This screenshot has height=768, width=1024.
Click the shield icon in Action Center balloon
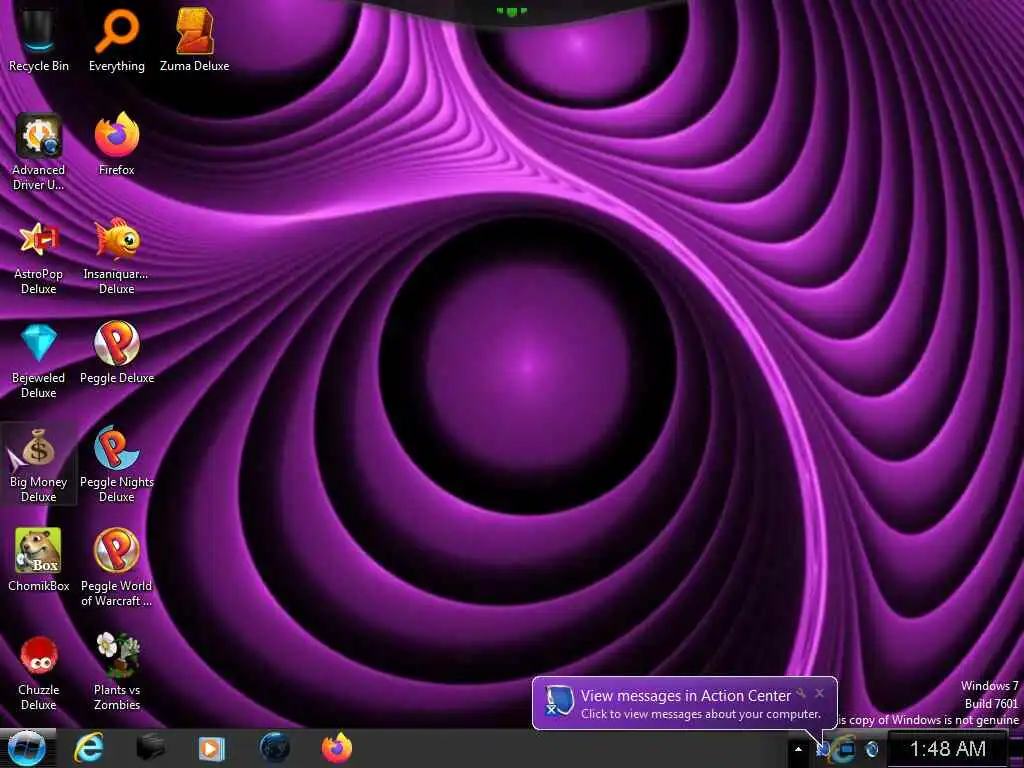558,701
